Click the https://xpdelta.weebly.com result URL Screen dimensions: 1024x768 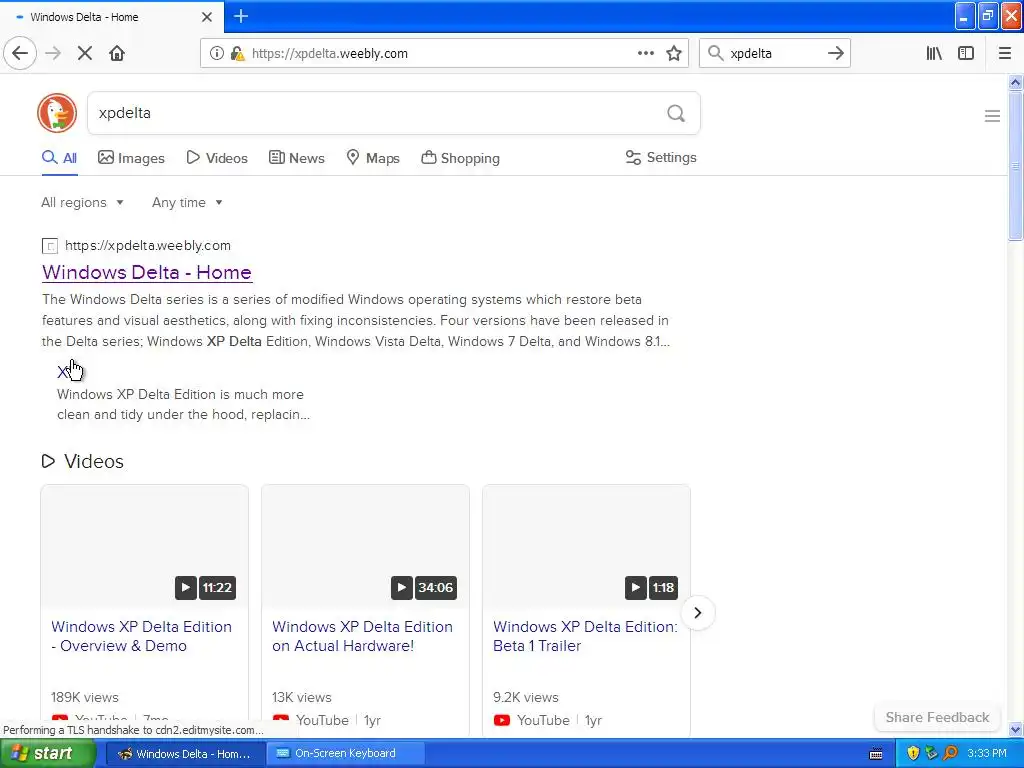148,246
